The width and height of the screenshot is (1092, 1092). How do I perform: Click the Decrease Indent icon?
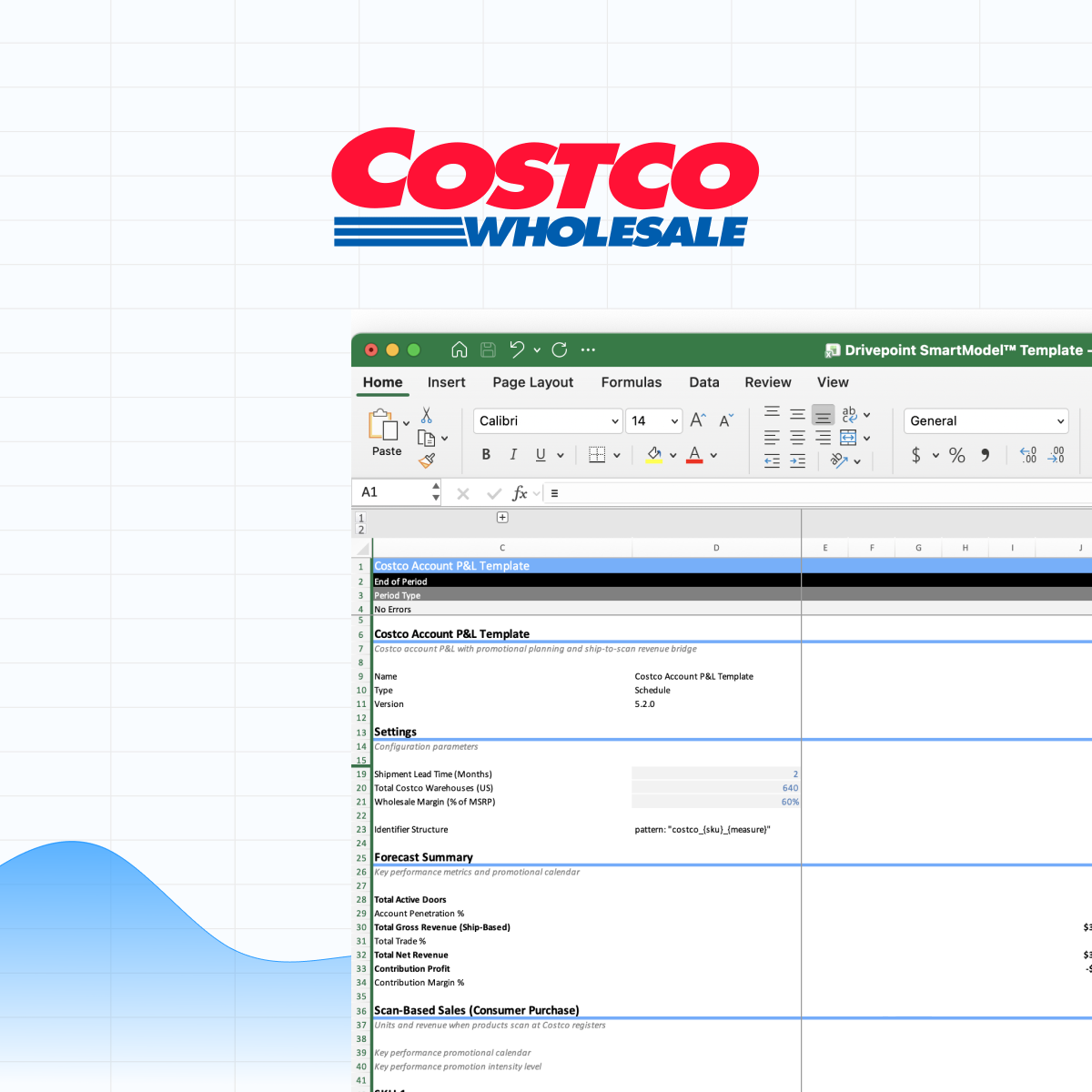772,461
